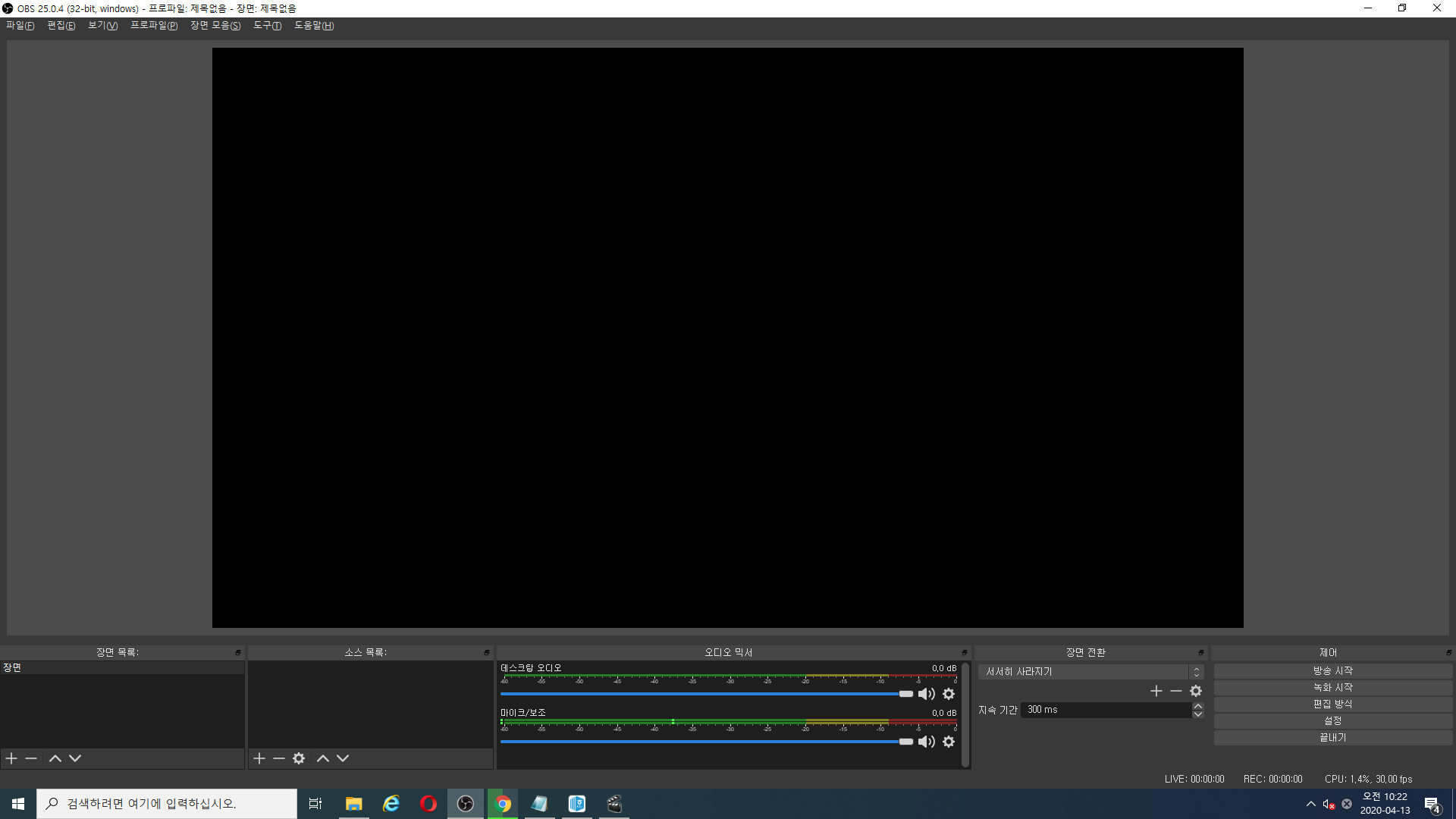The height and width of the screenshot is (819, 1456).
Task: Open 마이크/보조 audio settings gear
Action: tap(949, 742)
